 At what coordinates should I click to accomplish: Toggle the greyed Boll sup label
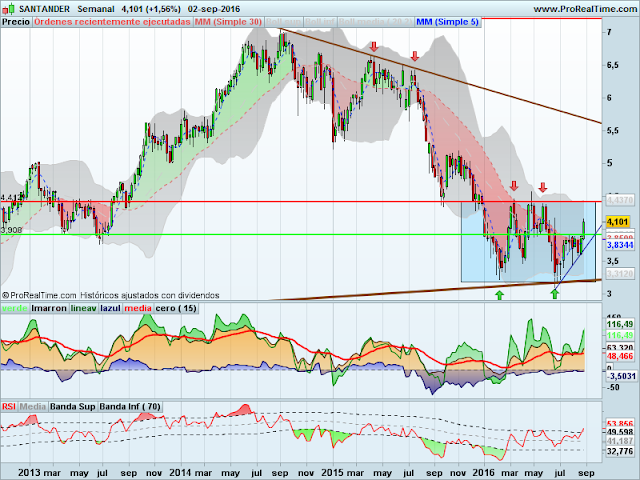click(x=284, y=22)
